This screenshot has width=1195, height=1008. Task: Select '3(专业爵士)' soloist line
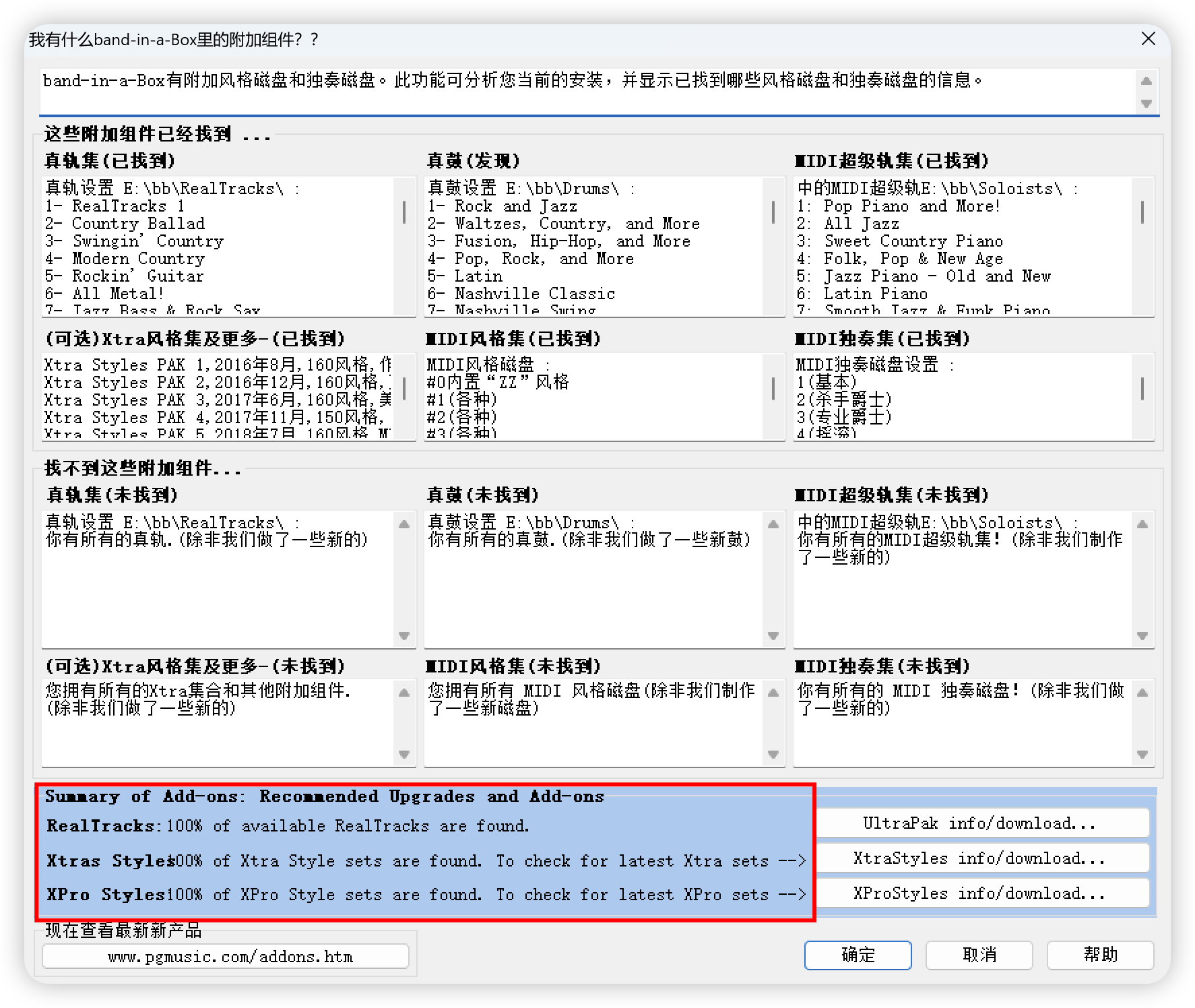844,418
